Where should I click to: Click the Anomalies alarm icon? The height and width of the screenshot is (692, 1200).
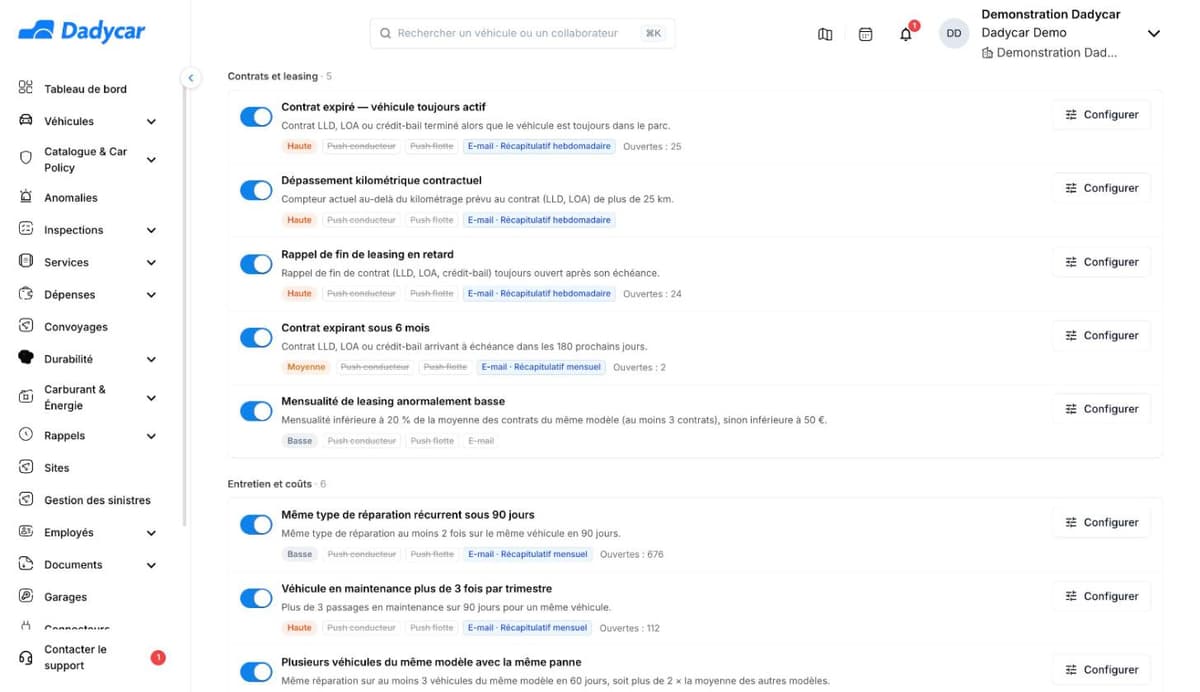pyautogui.click(x=26, y=198)
